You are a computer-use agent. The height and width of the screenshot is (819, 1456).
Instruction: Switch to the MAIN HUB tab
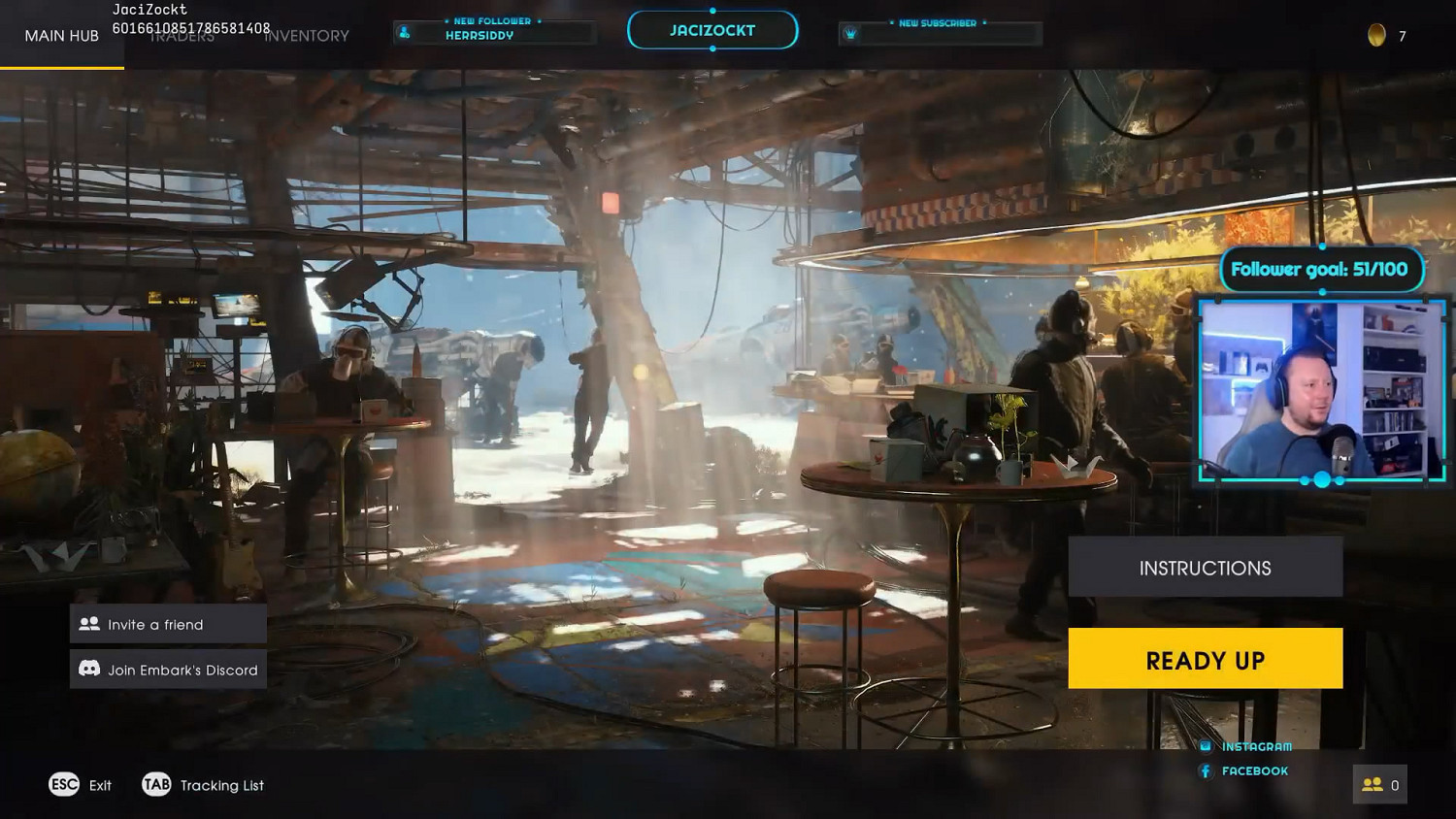pos(61,36)
